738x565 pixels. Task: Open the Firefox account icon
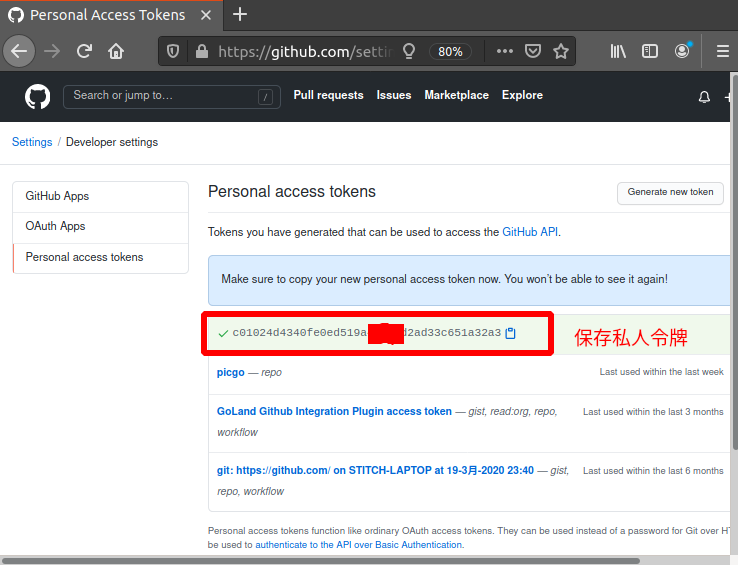(x=682, y=51)
